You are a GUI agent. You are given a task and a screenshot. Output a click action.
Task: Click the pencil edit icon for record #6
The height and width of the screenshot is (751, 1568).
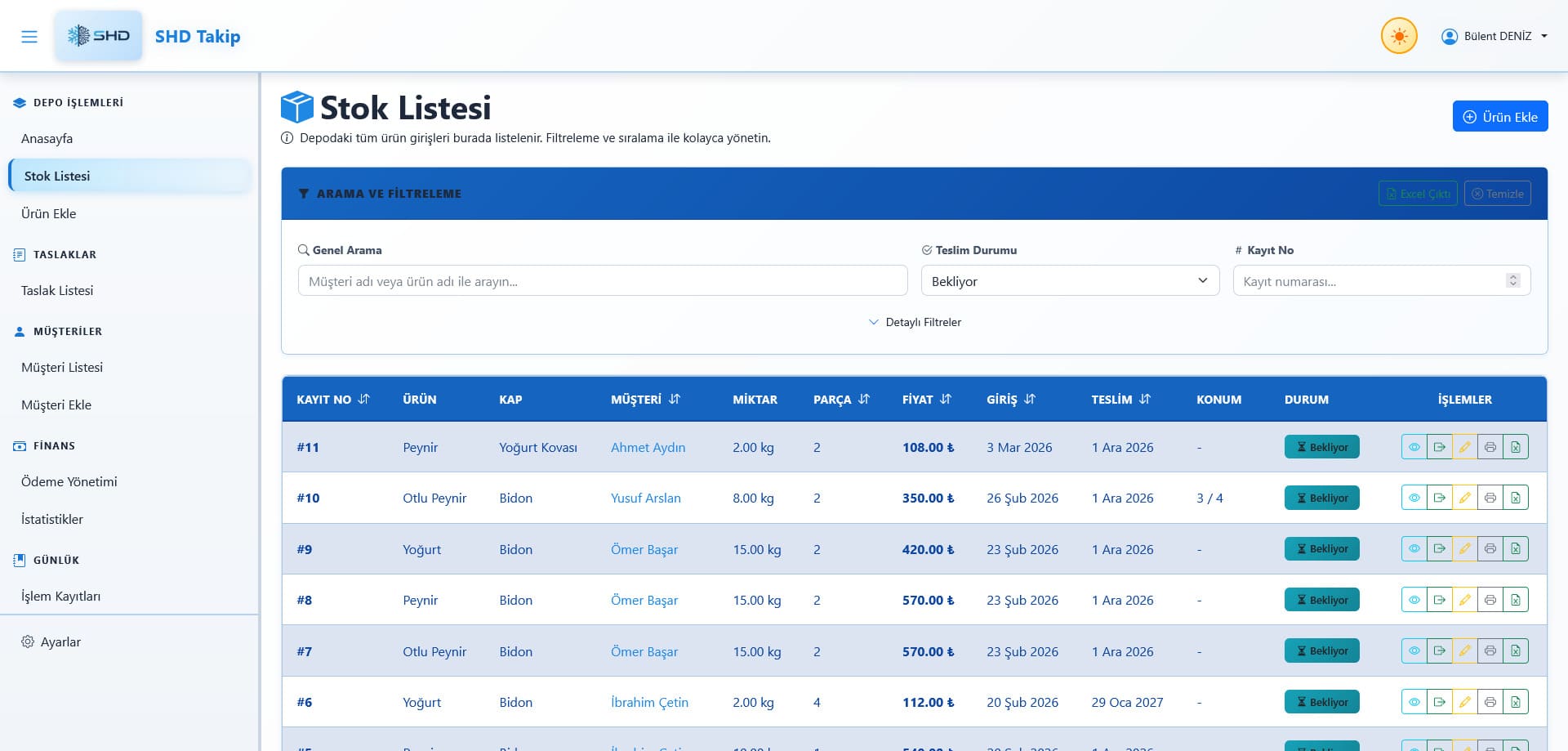tap(1464, 702)
